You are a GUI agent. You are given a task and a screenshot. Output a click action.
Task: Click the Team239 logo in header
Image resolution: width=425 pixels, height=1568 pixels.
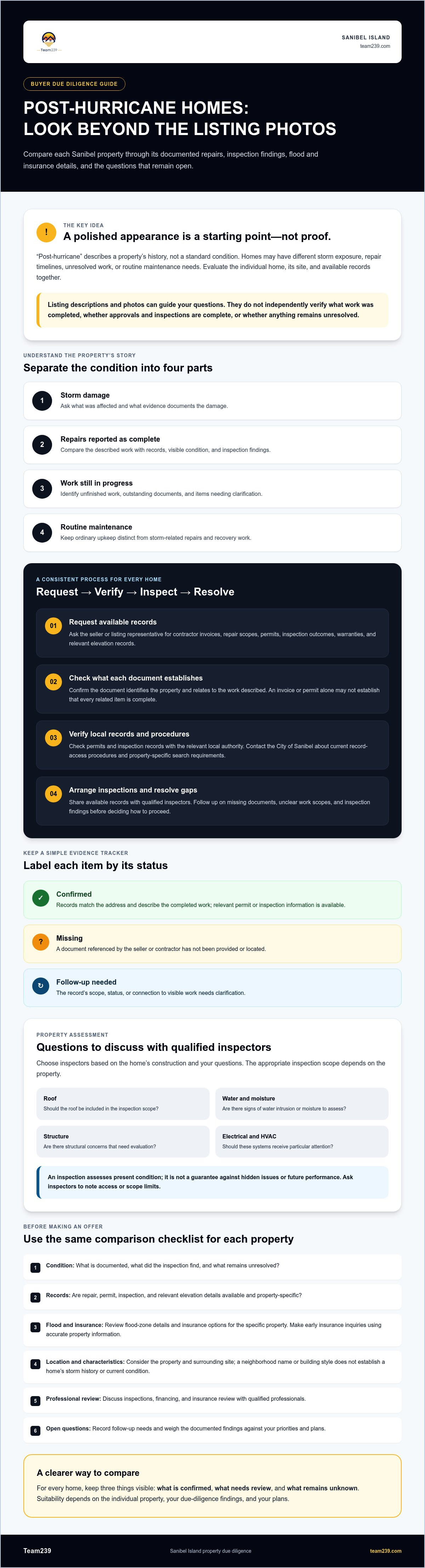(49, 42)
